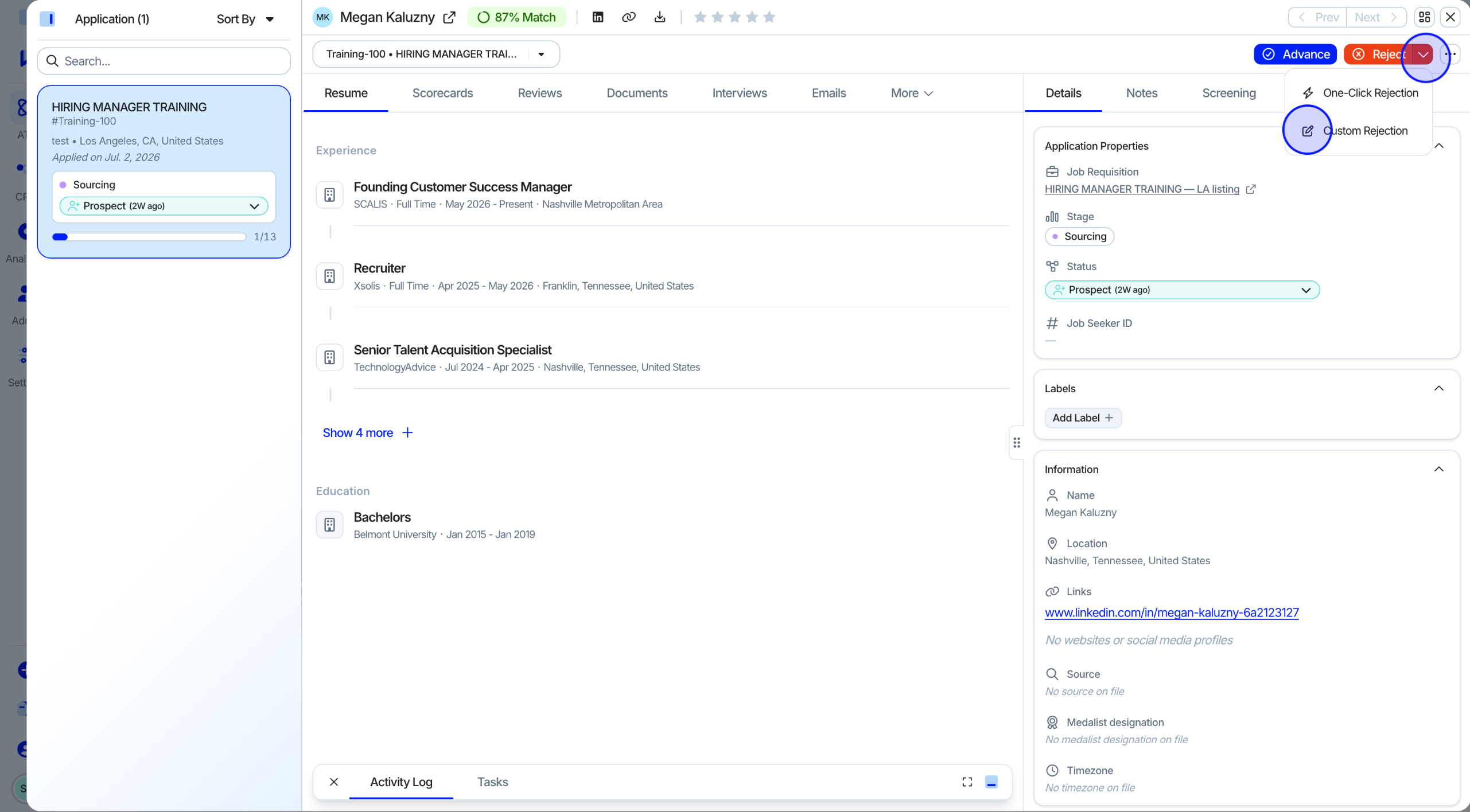Screen dimensions: 1470x812
Task: Click Xsolis Recruiter company icon
Action: [x=329, y=276]
